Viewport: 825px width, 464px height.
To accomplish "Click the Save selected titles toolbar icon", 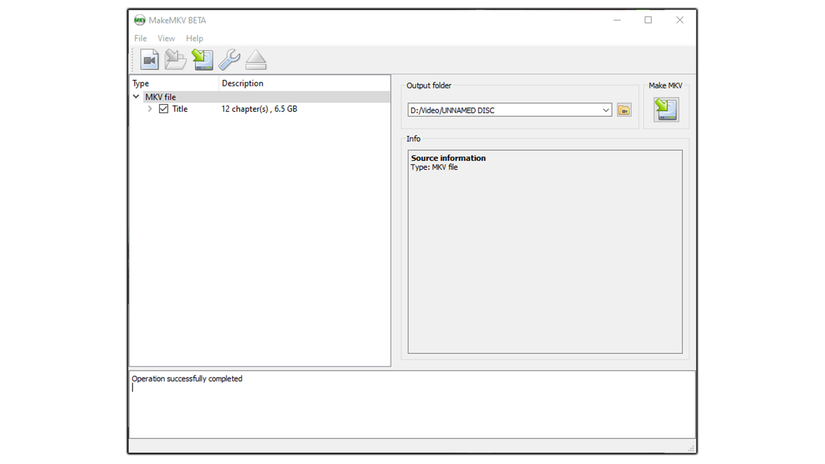I will (203, 59).
